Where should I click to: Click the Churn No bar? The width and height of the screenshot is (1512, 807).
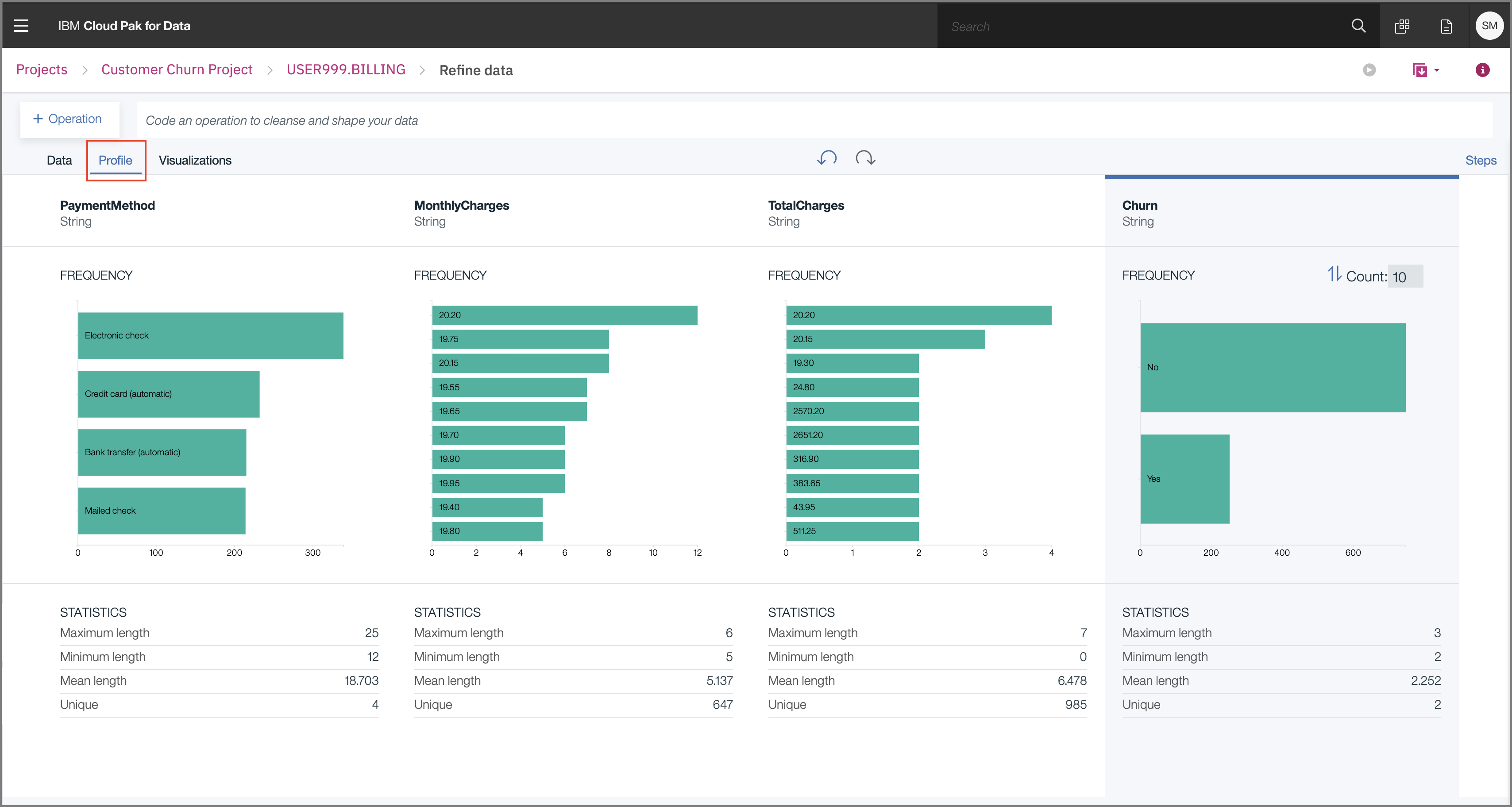click(x=1273, y=367)
